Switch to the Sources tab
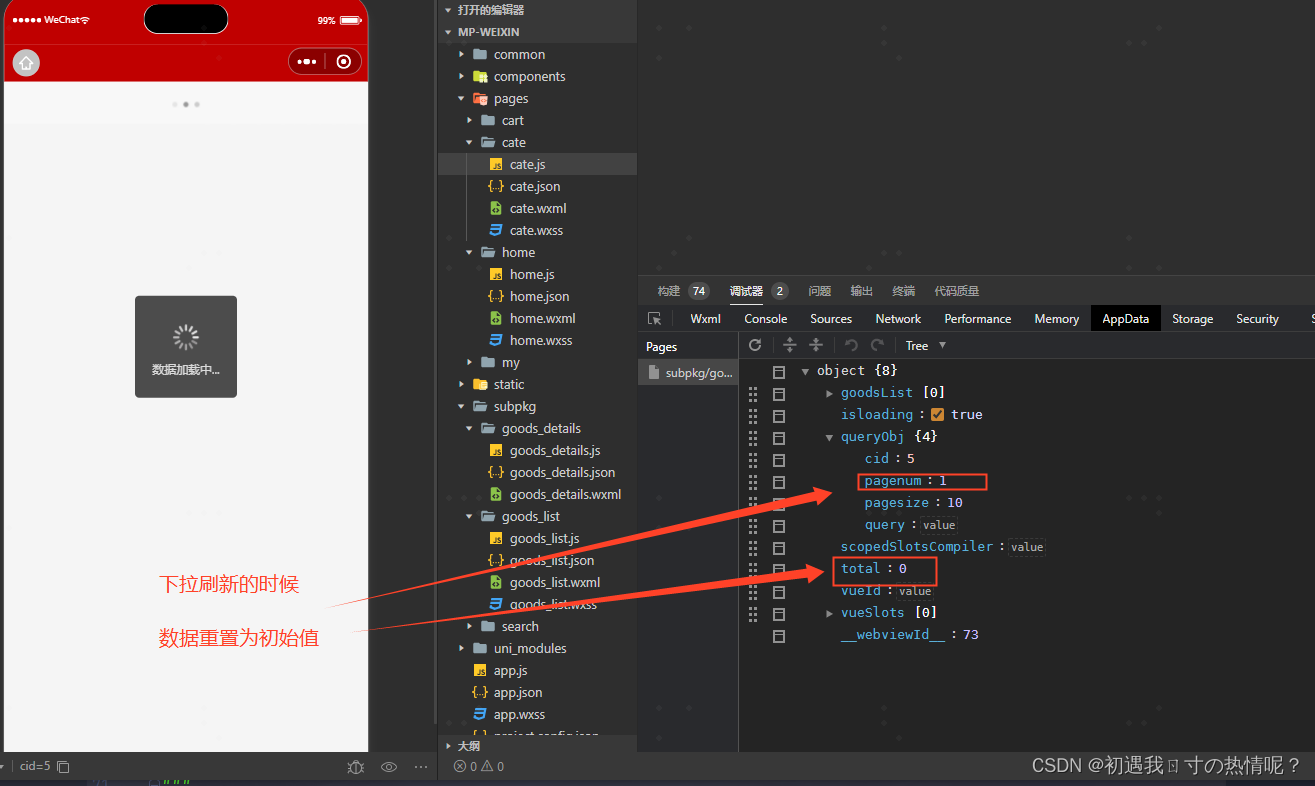Screen dimensions: 1315x786 831,319
